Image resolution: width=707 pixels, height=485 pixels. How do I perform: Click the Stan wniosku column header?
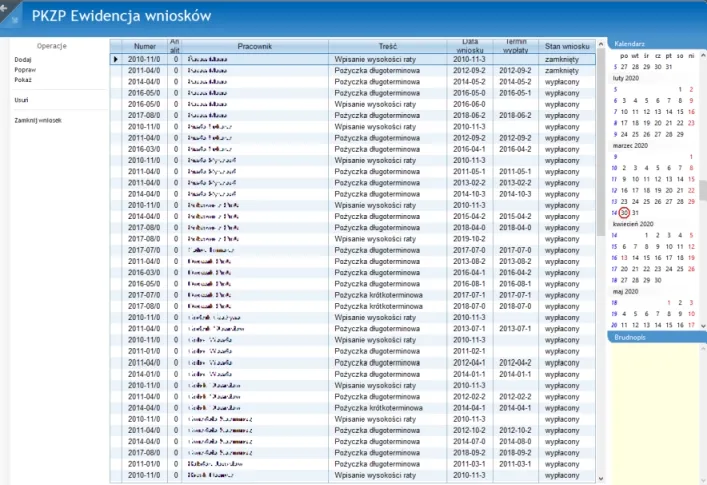tap(566, 47)
